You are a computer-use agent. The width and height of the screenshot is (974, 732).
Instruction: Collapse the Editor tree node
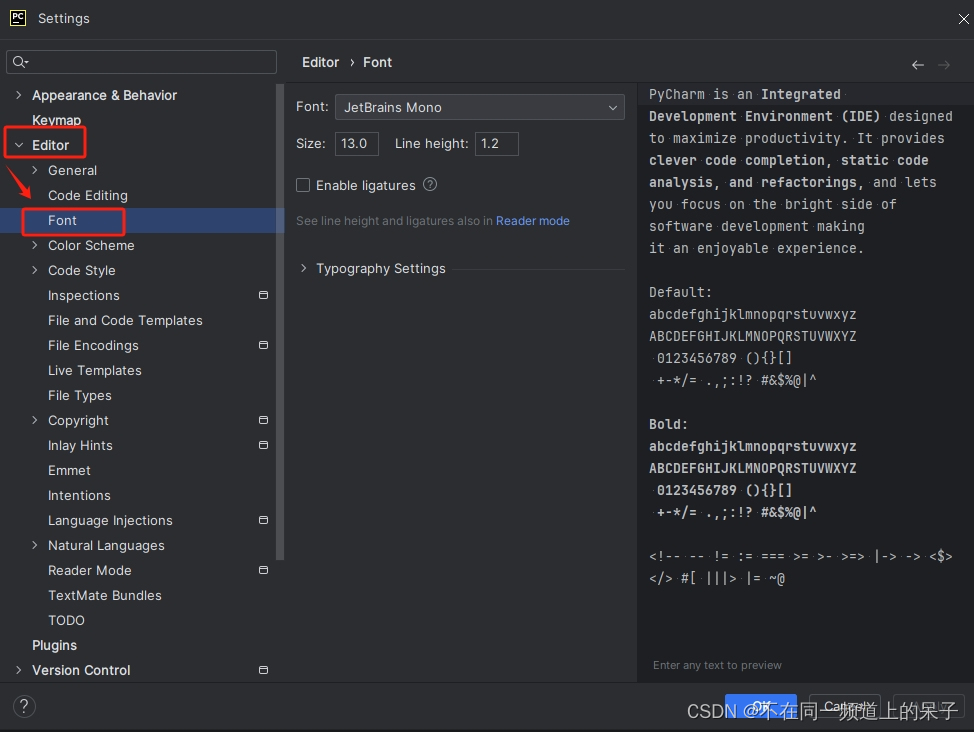click(19, 145)
